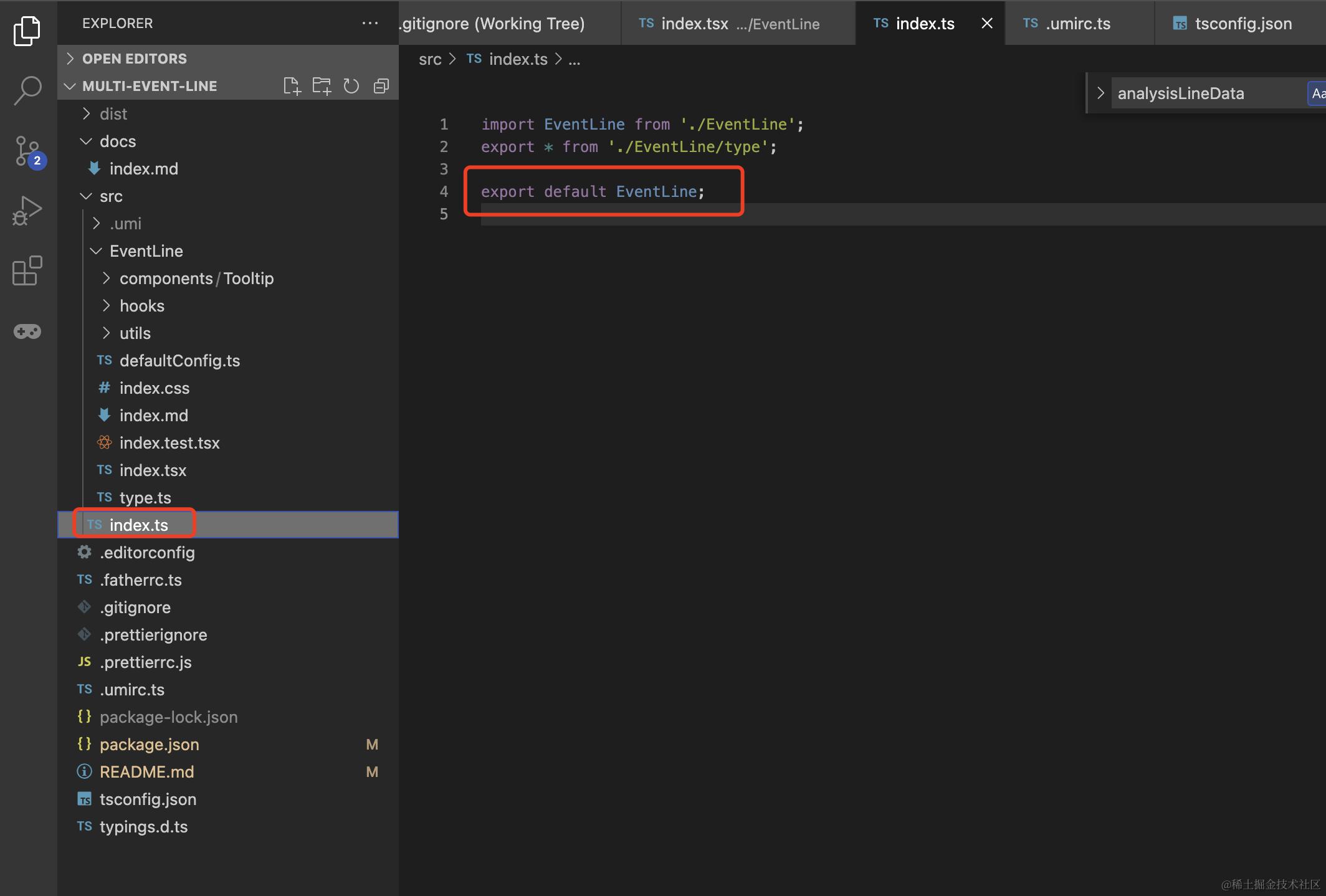Screen dimensions: 1326x896
Task: Open .fatherrc.ts file
Action: pyautogui.click(x=228, y=579)
